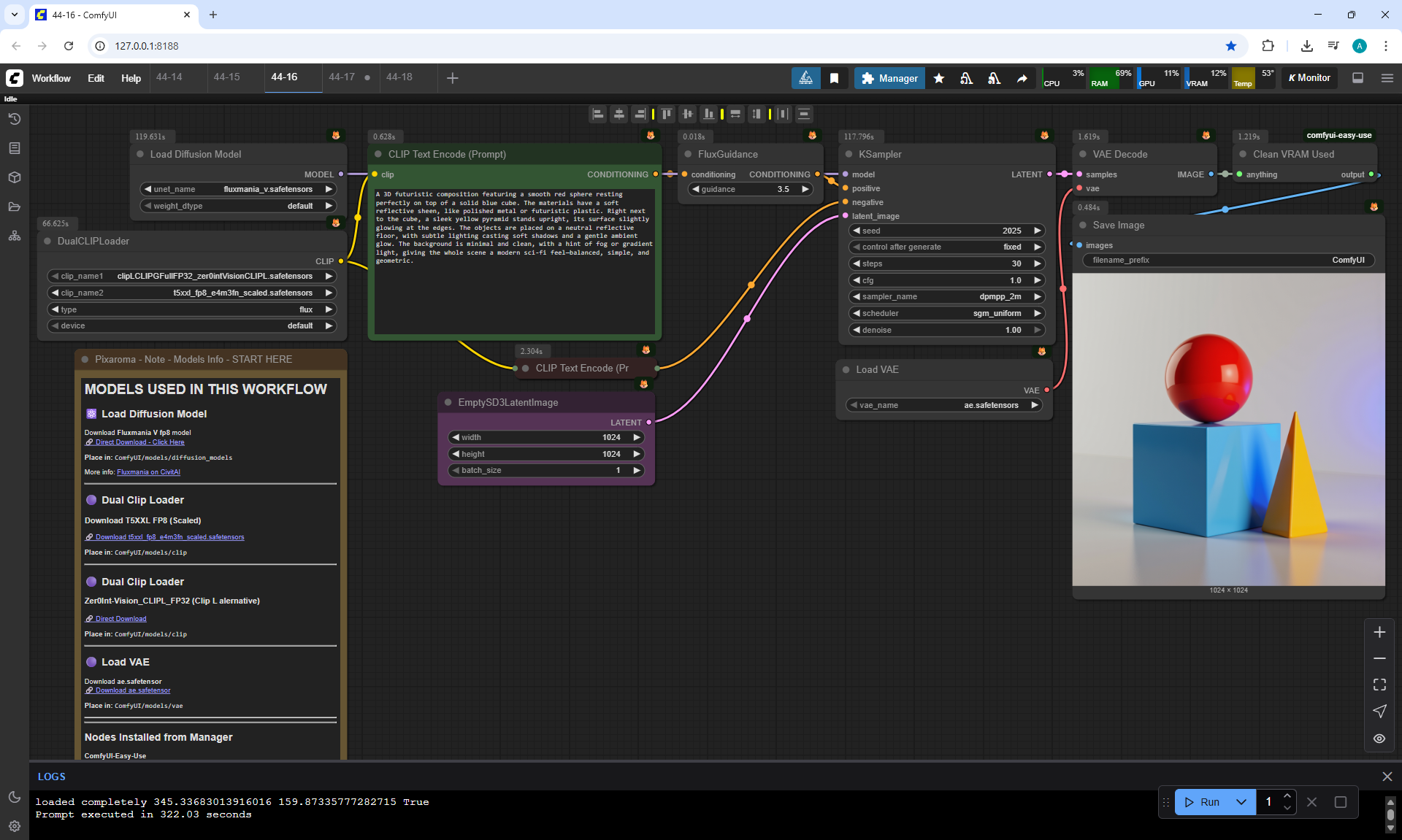Click the Fluxmania on CivitAI link
This screenshot has width=1402, height=840.
tap(148, 472)
